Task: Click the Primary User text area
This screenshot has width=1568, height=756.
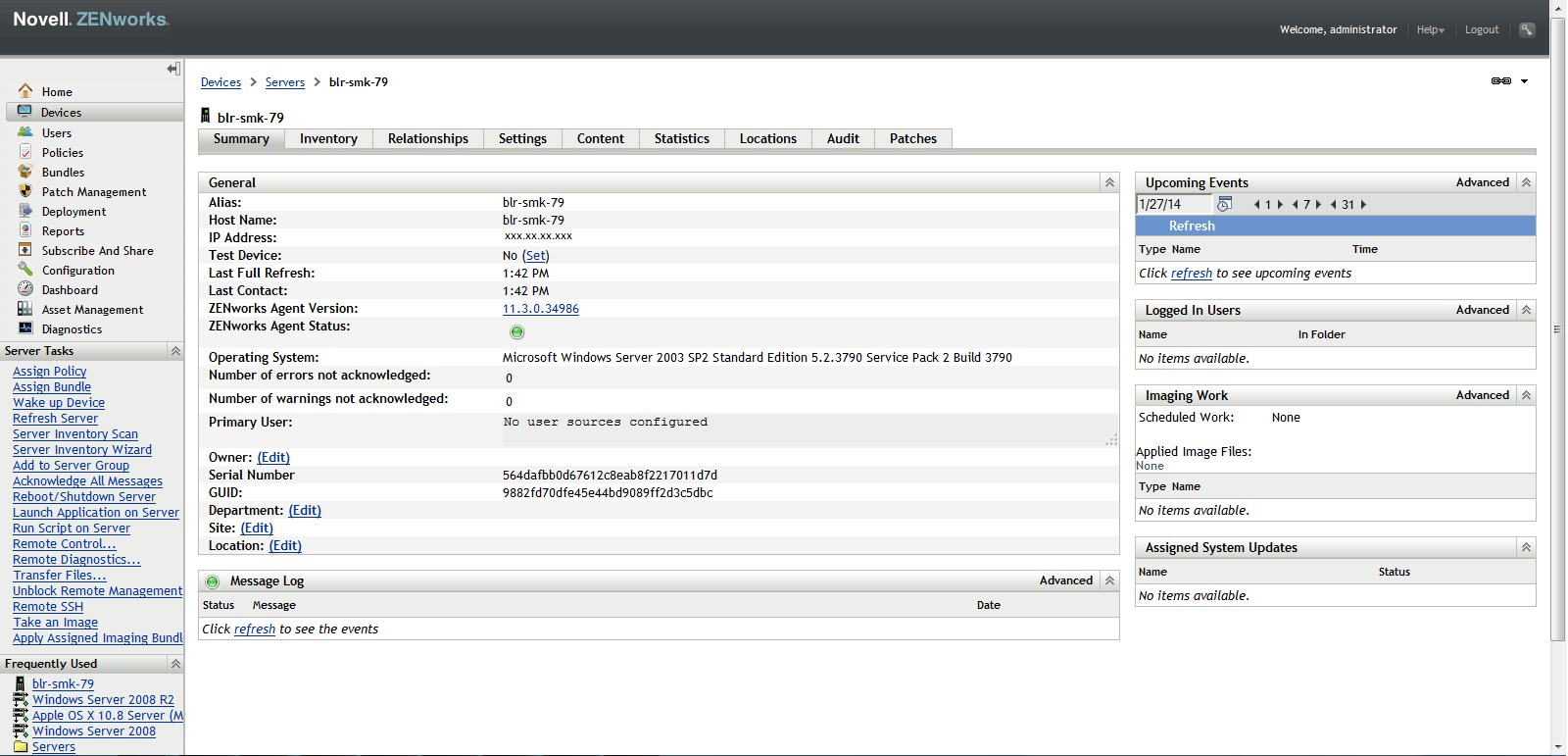Action: [x=809, y=430]
